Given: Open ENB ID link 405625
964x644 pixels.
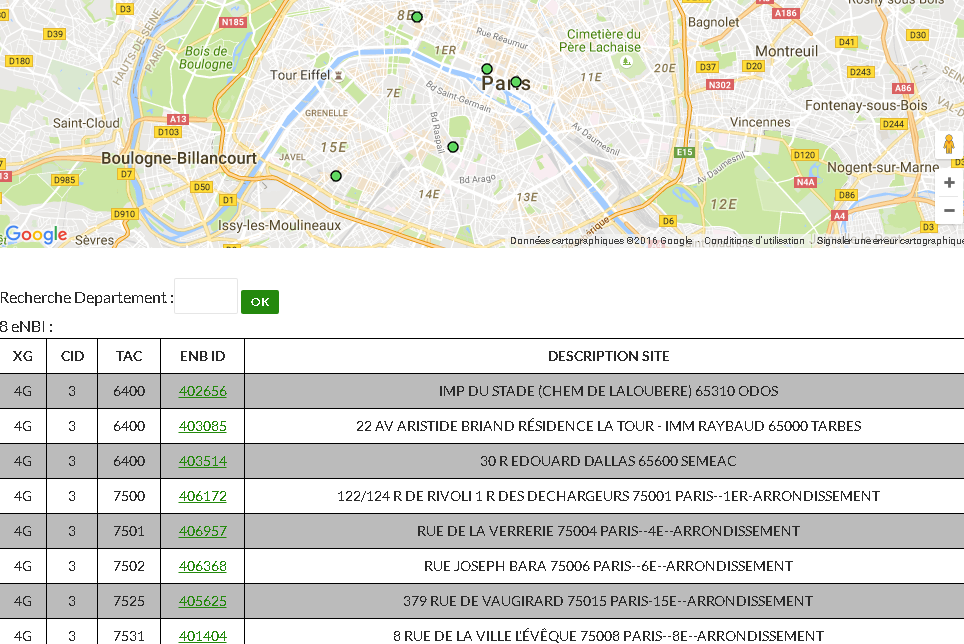Looking at the screenshot, I should pyautogui.click(x=203, y=601).
